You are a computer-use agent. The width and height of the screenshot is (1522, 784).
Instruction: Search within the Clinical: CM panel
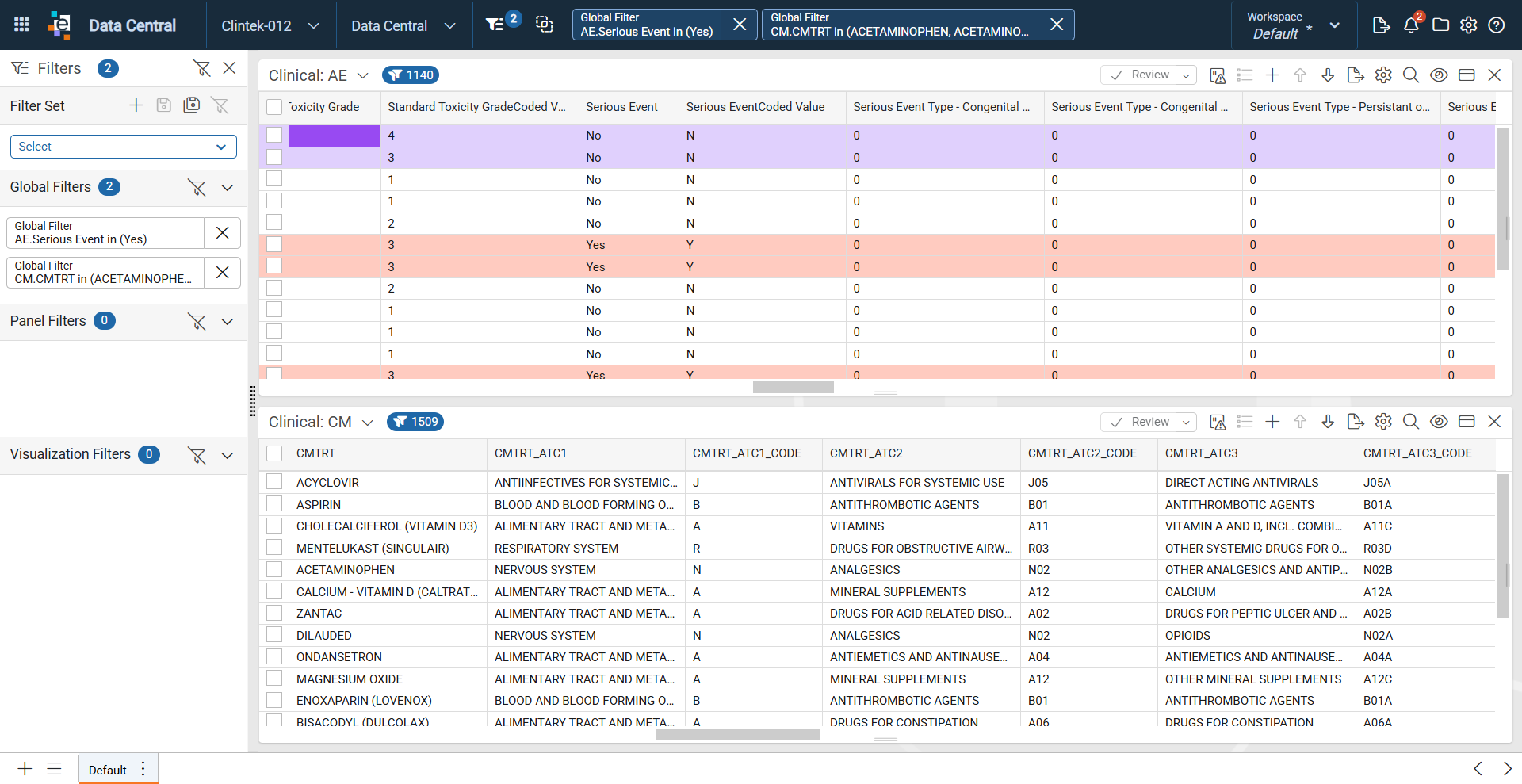1411,421
